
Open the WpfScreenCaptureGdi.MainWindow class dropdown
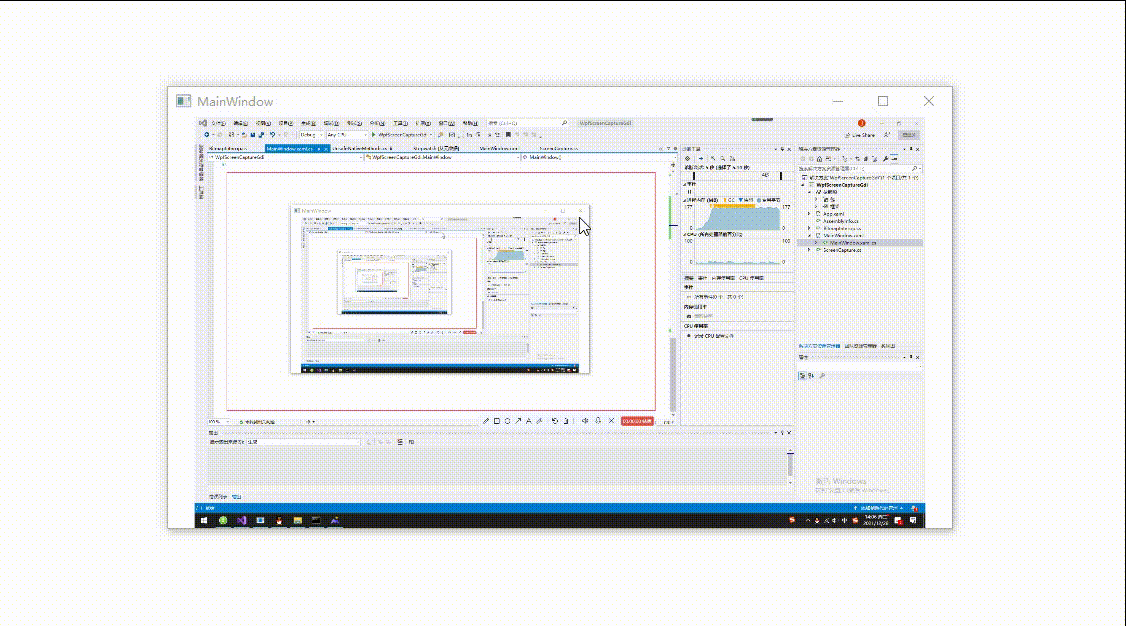441,157
